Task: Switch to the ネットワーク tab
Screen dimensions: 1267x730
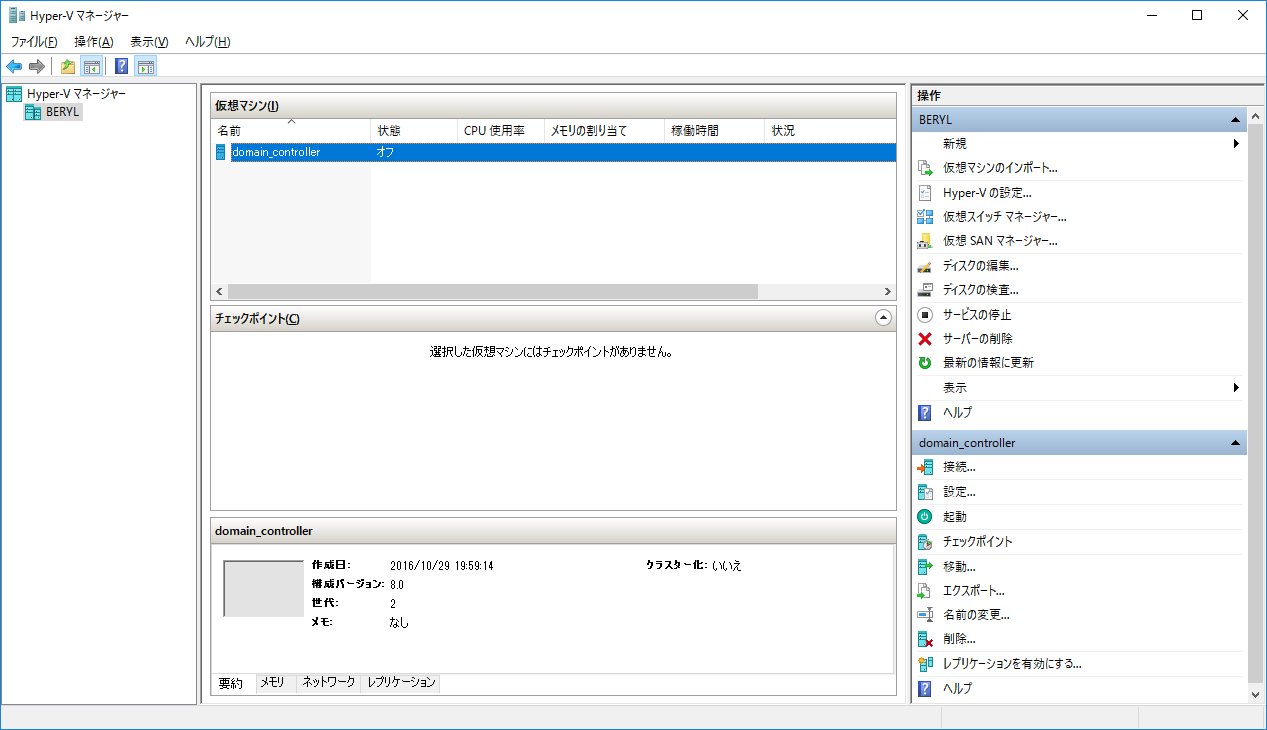Action: point(329,683)
